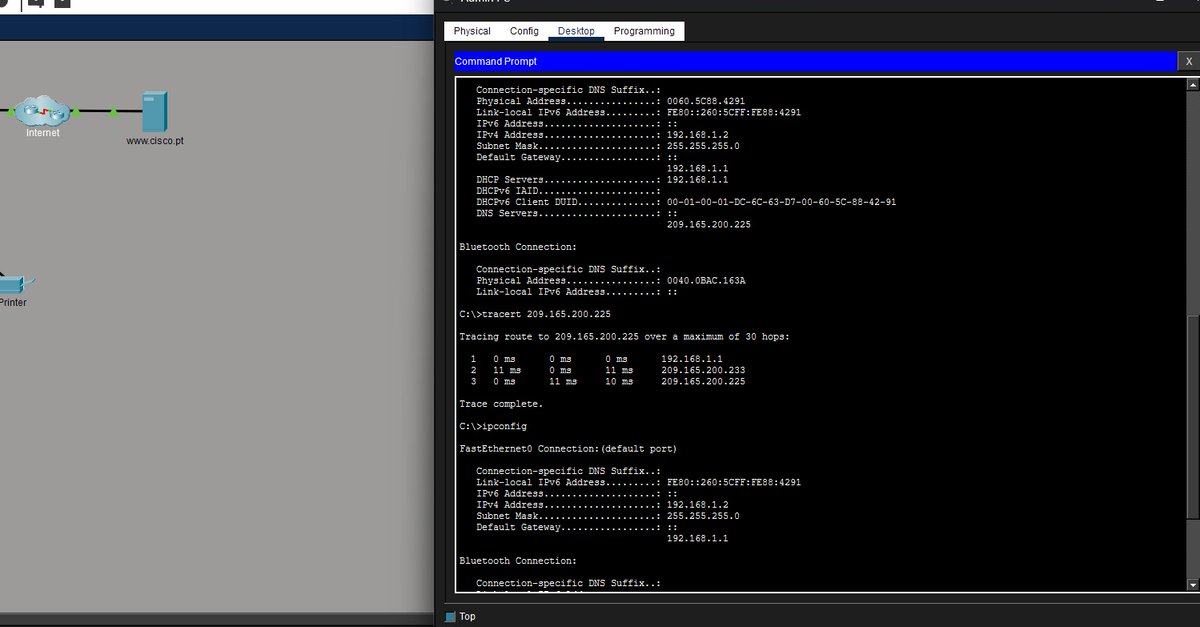
Task: Switch to the Desktop tab
Action: (x=576, y=31)
